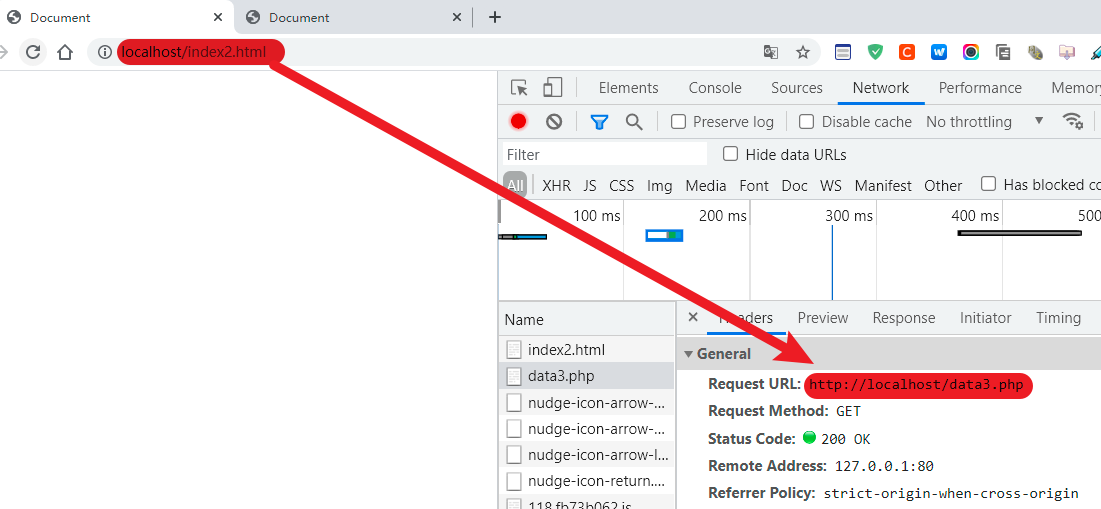Reload the page with the refresh icon
1101x509 pixels.
click(32, 51)
